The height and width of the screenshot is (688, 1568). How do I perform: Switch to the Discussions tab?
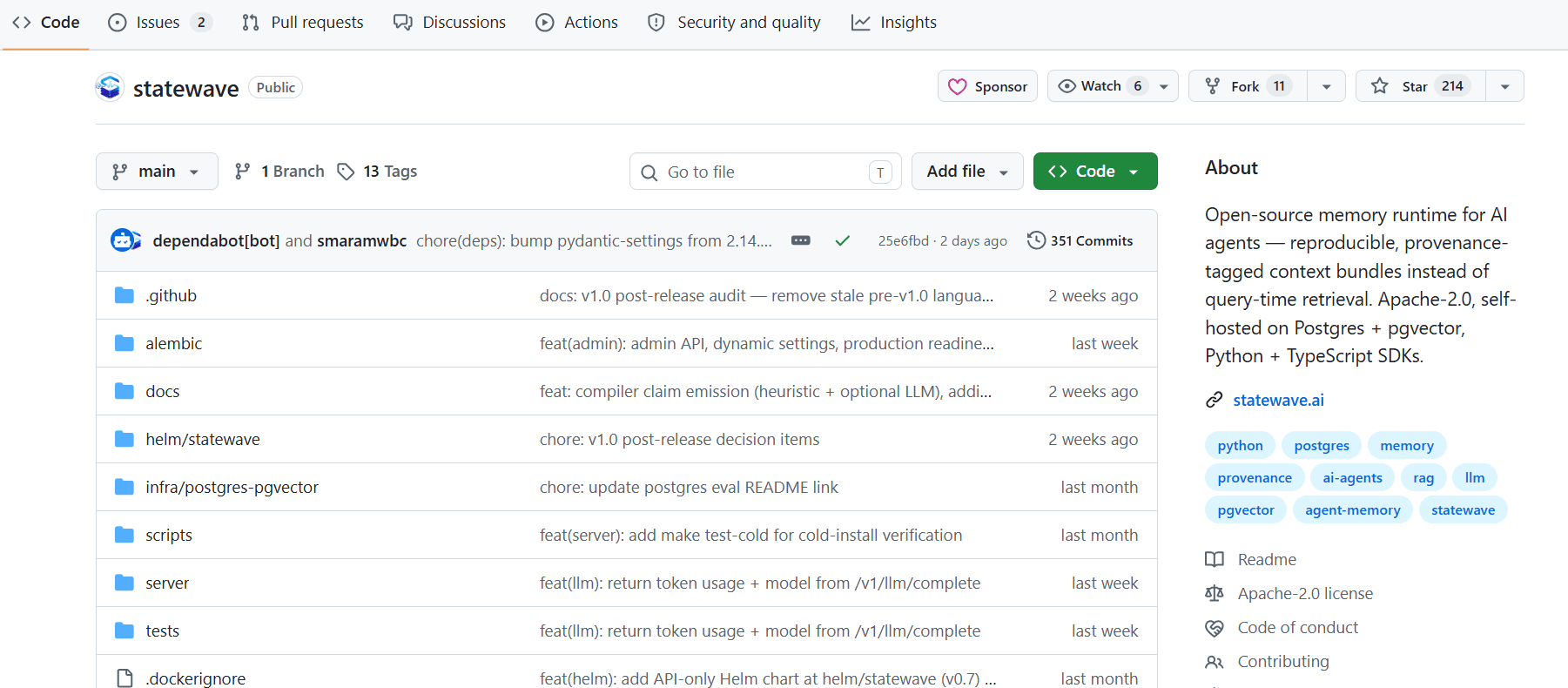449,23
